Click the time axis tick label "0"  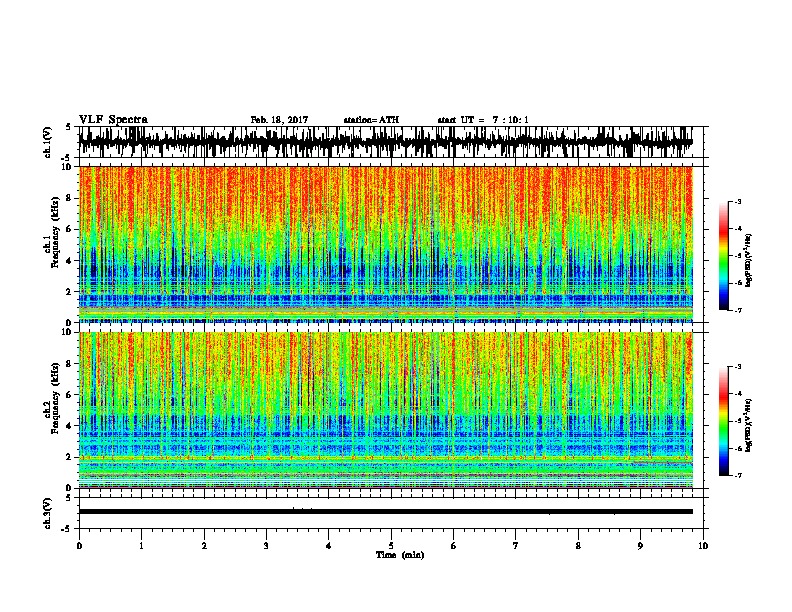(79, 546)
